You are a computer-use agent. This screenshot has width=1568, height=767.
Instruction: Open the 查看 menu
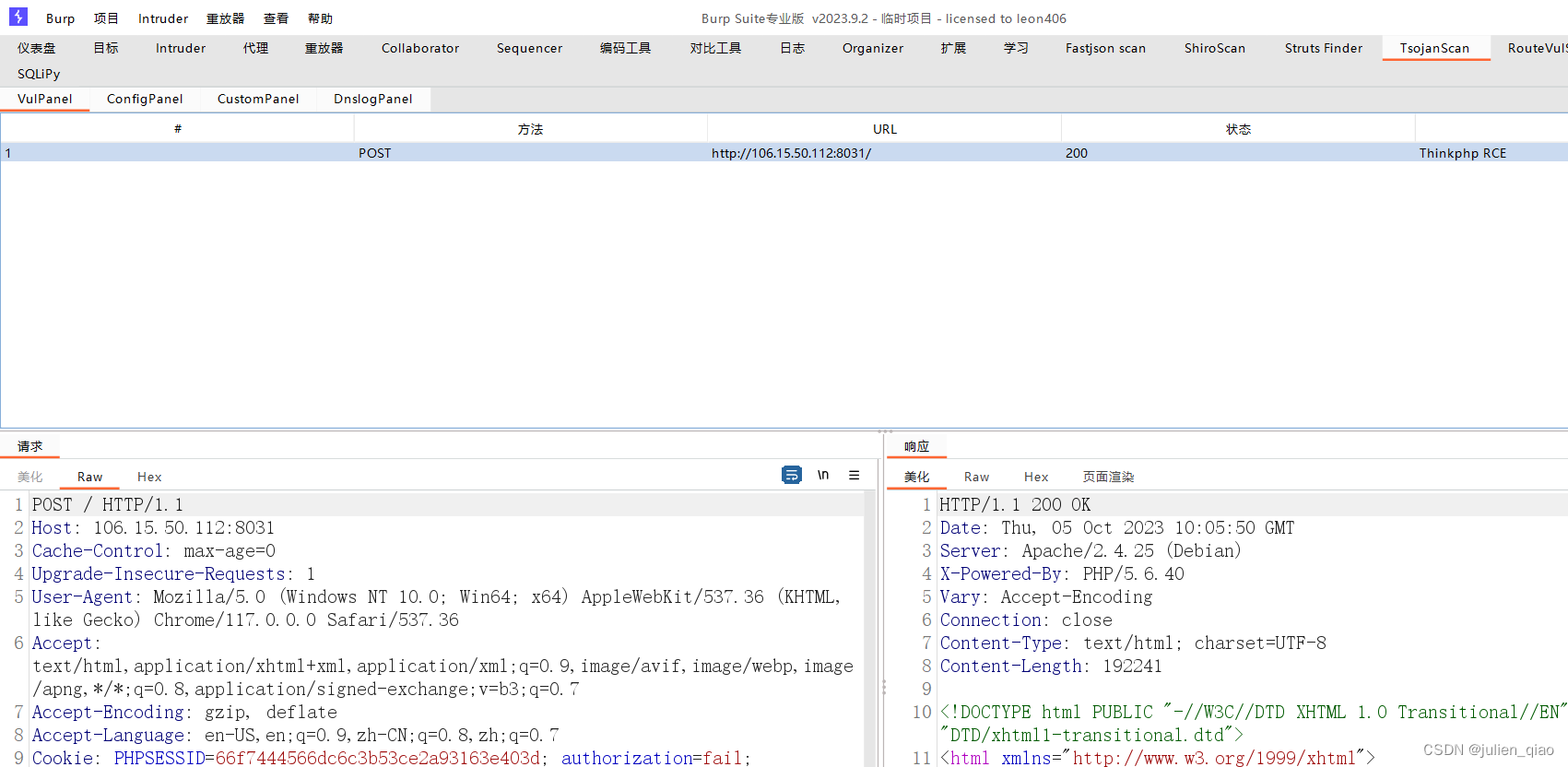(276, 18)
